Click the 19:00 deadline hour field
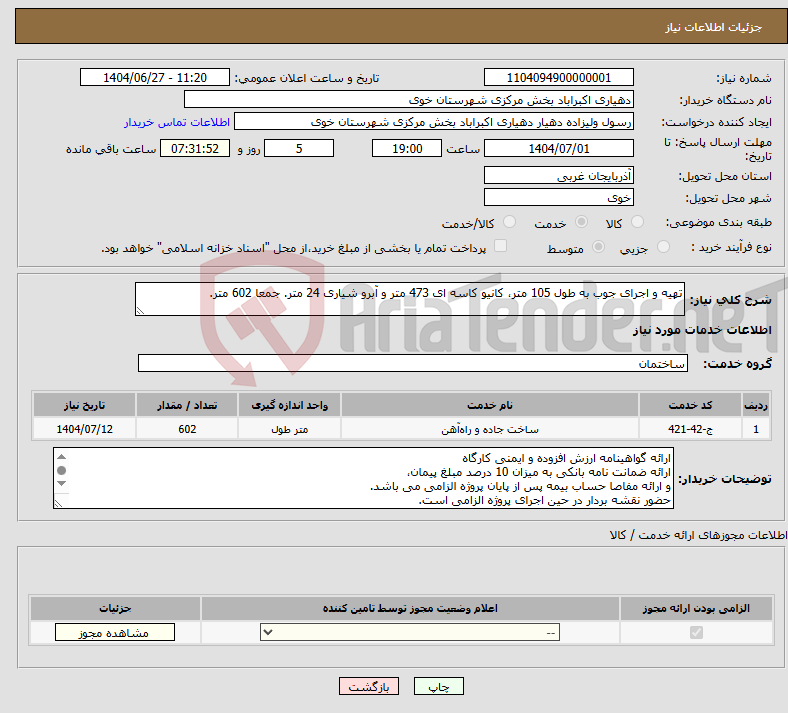The height and width of the screenshot is (713, 788). click(407, 148)
